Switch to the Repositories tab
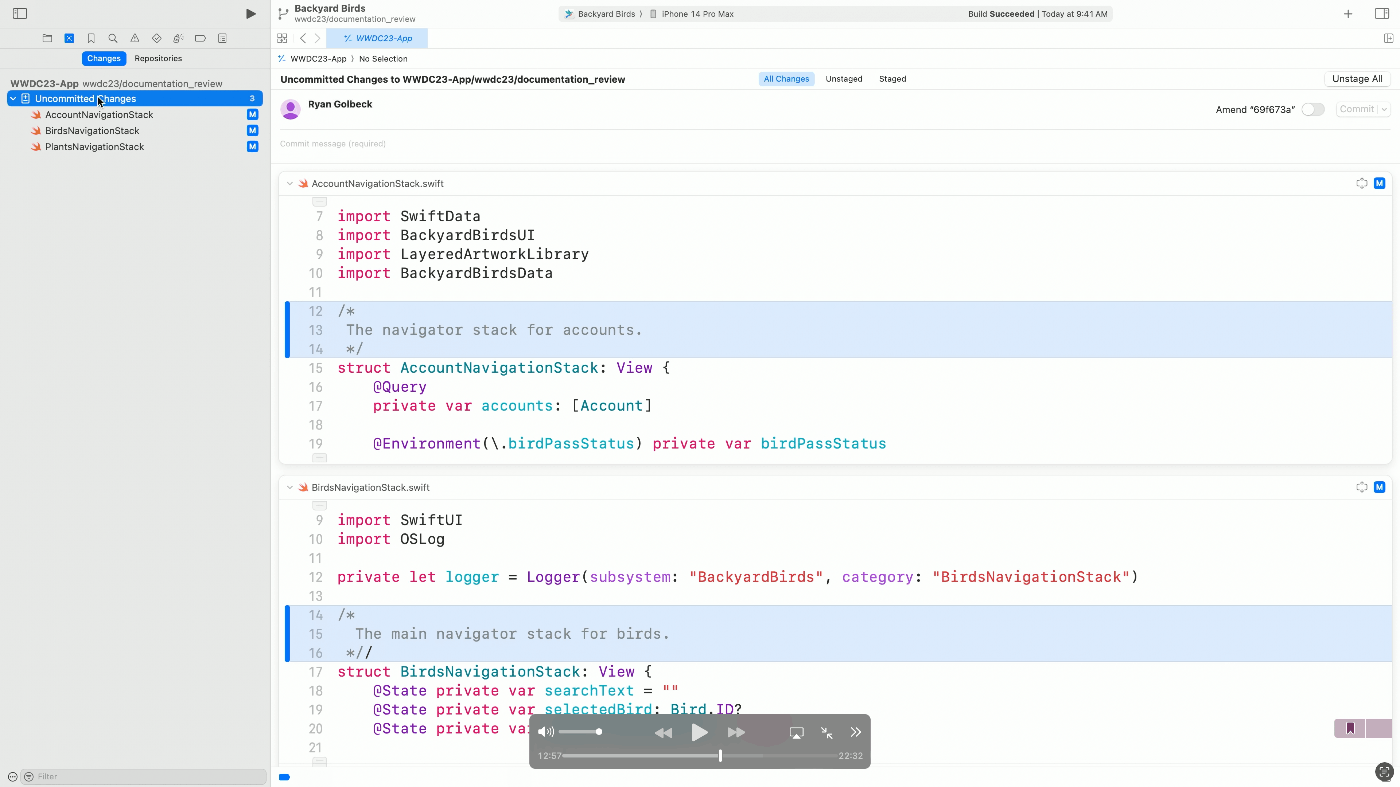1400x787 pixels. coord(158,58)
